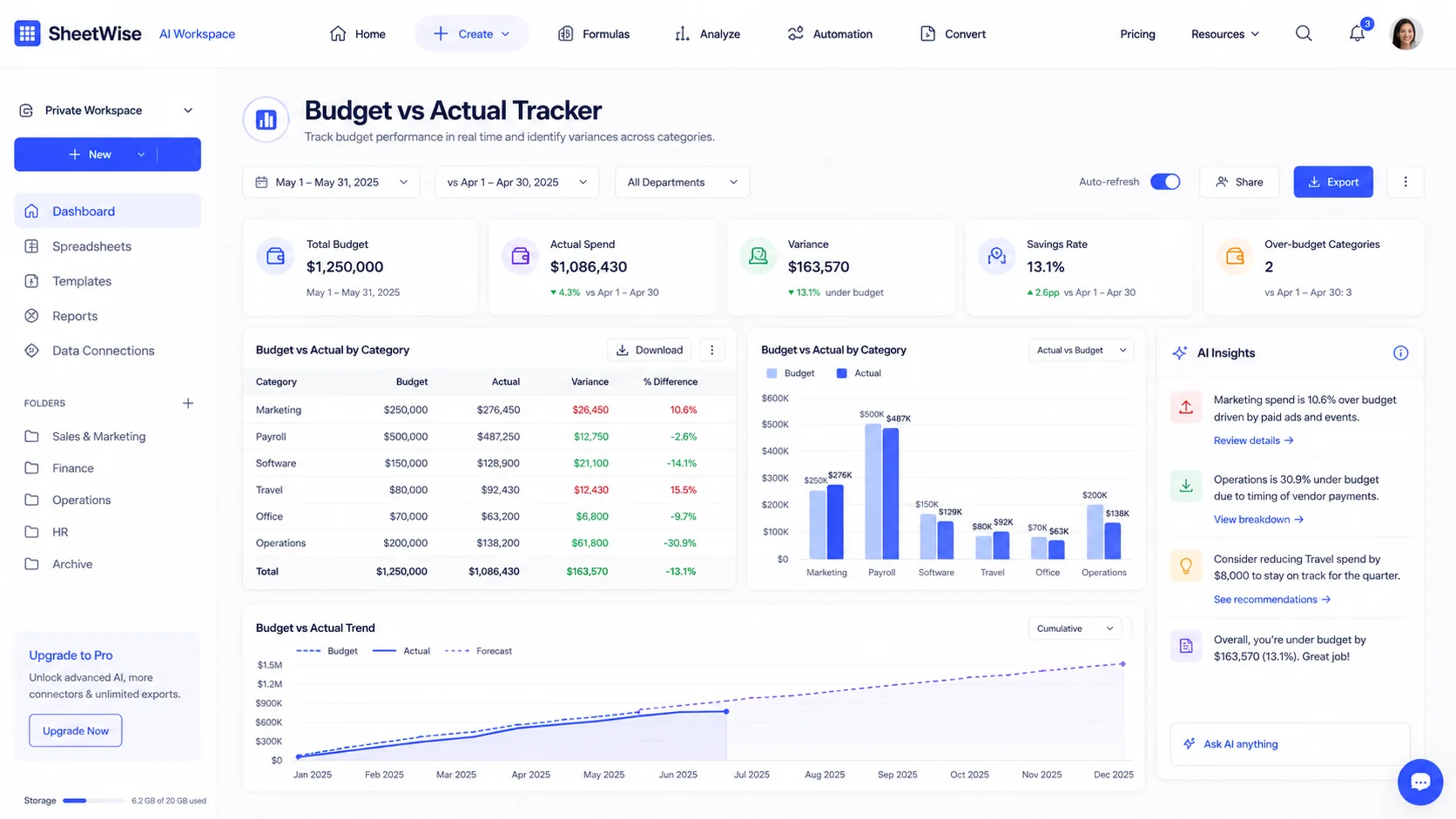Open the New button dropdown arrow
Viewport: 1456px width, 819px height.
pyautogui.click(x=141, y=154)
